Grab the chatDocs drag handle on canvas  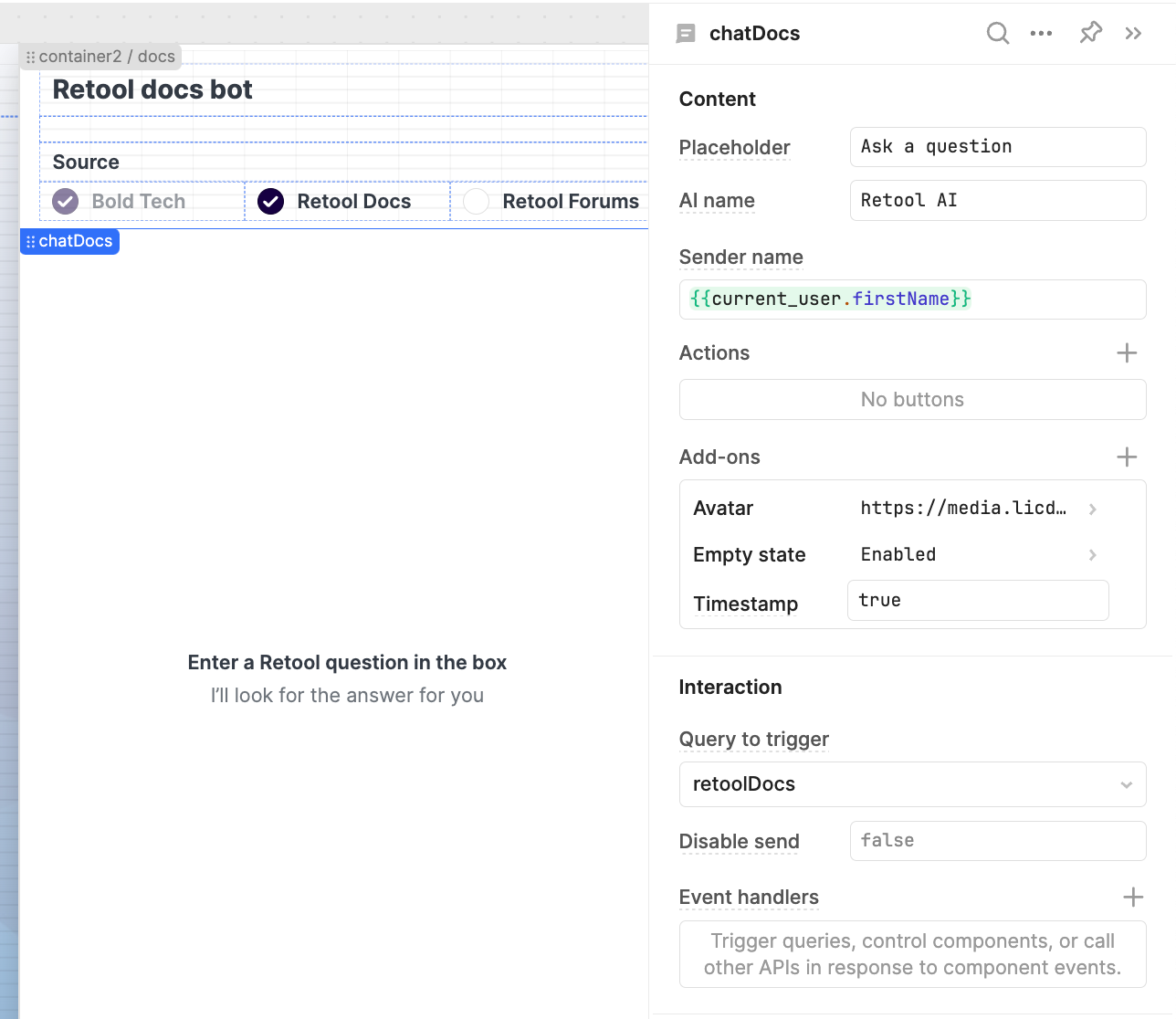click(x=30, y=242)
